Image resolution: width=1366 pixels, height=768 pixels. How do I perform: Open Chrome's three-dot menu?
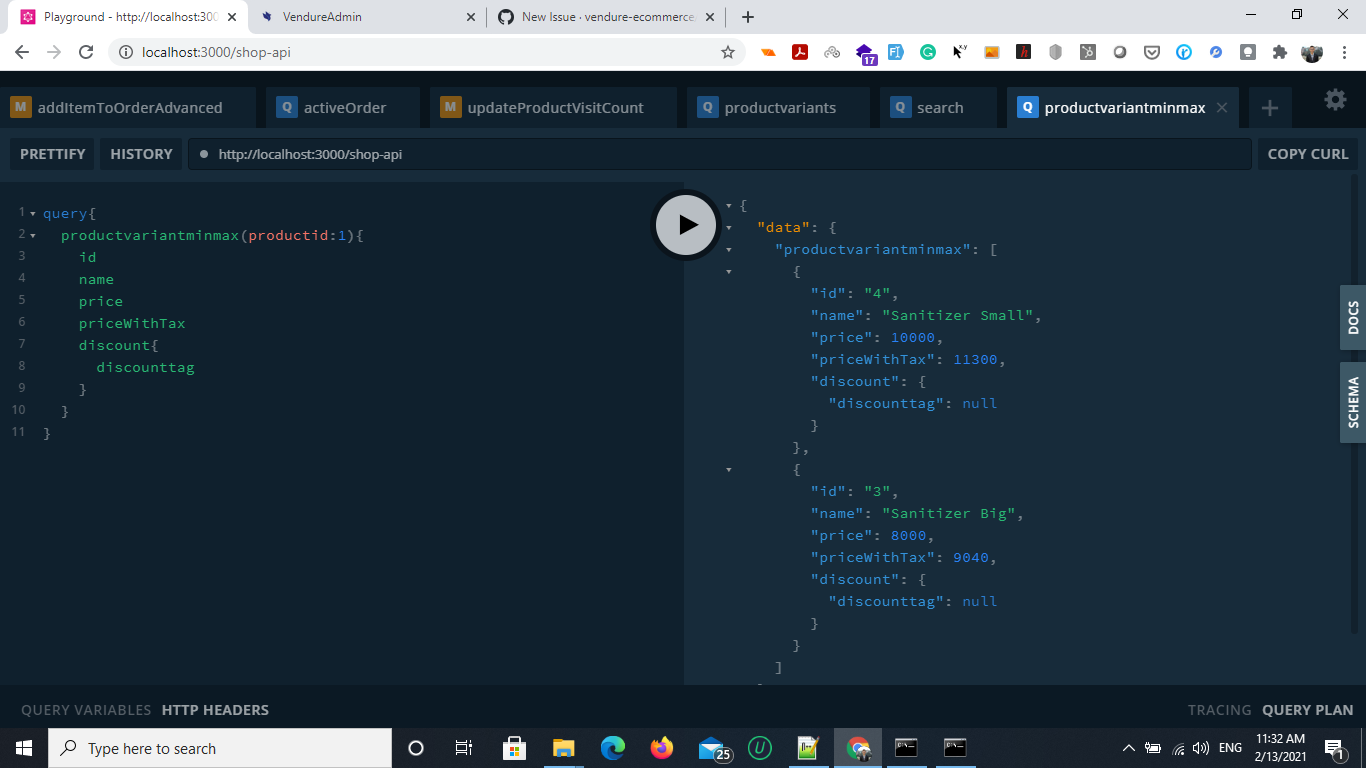tap(1343, 51)
